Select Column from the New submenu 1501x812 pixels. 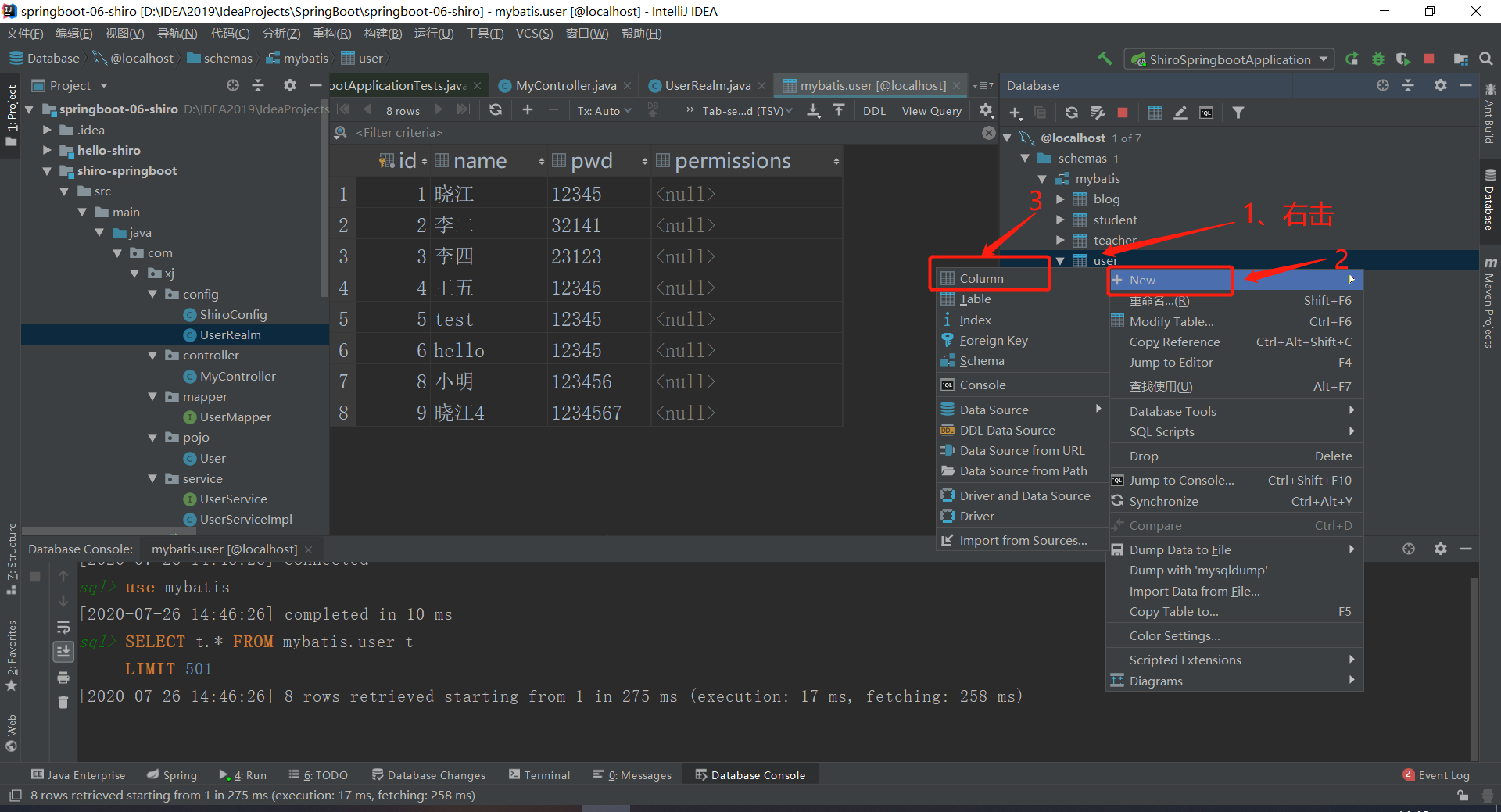[981, 279]
